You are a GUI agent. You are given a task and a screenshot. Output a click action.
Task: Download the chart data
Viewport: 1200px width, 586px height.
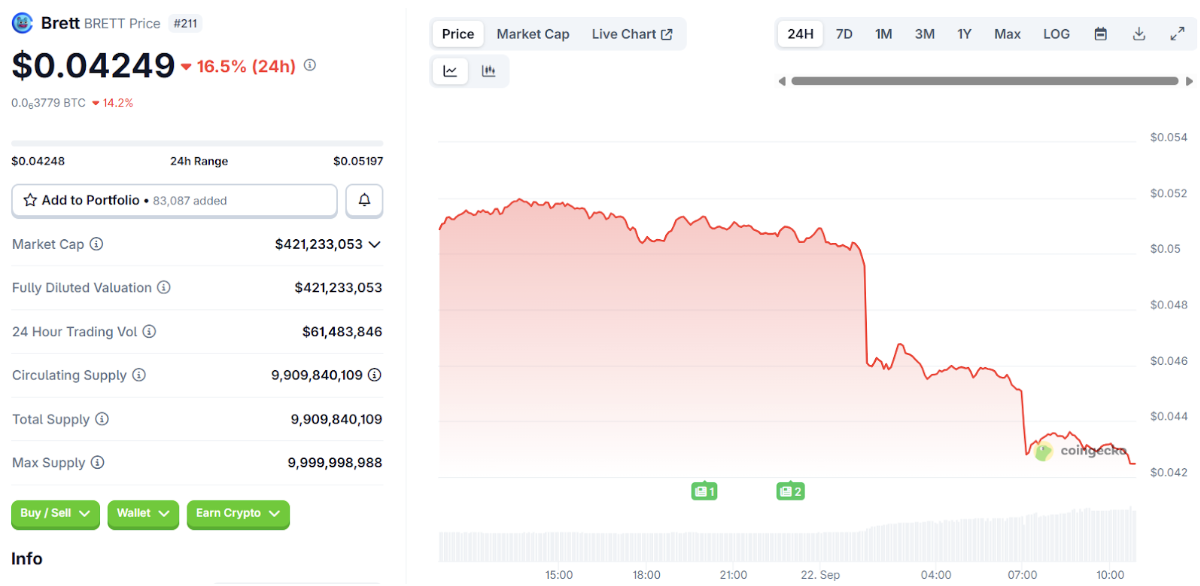tap(1139, 34)
